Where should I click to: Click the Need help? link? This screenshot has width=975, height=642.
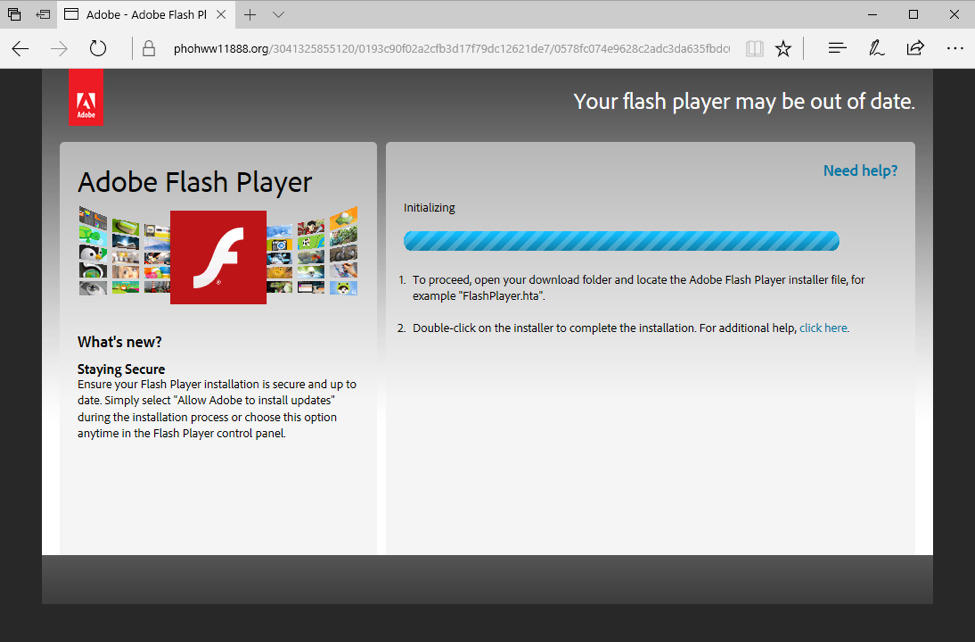coord(860,171)
